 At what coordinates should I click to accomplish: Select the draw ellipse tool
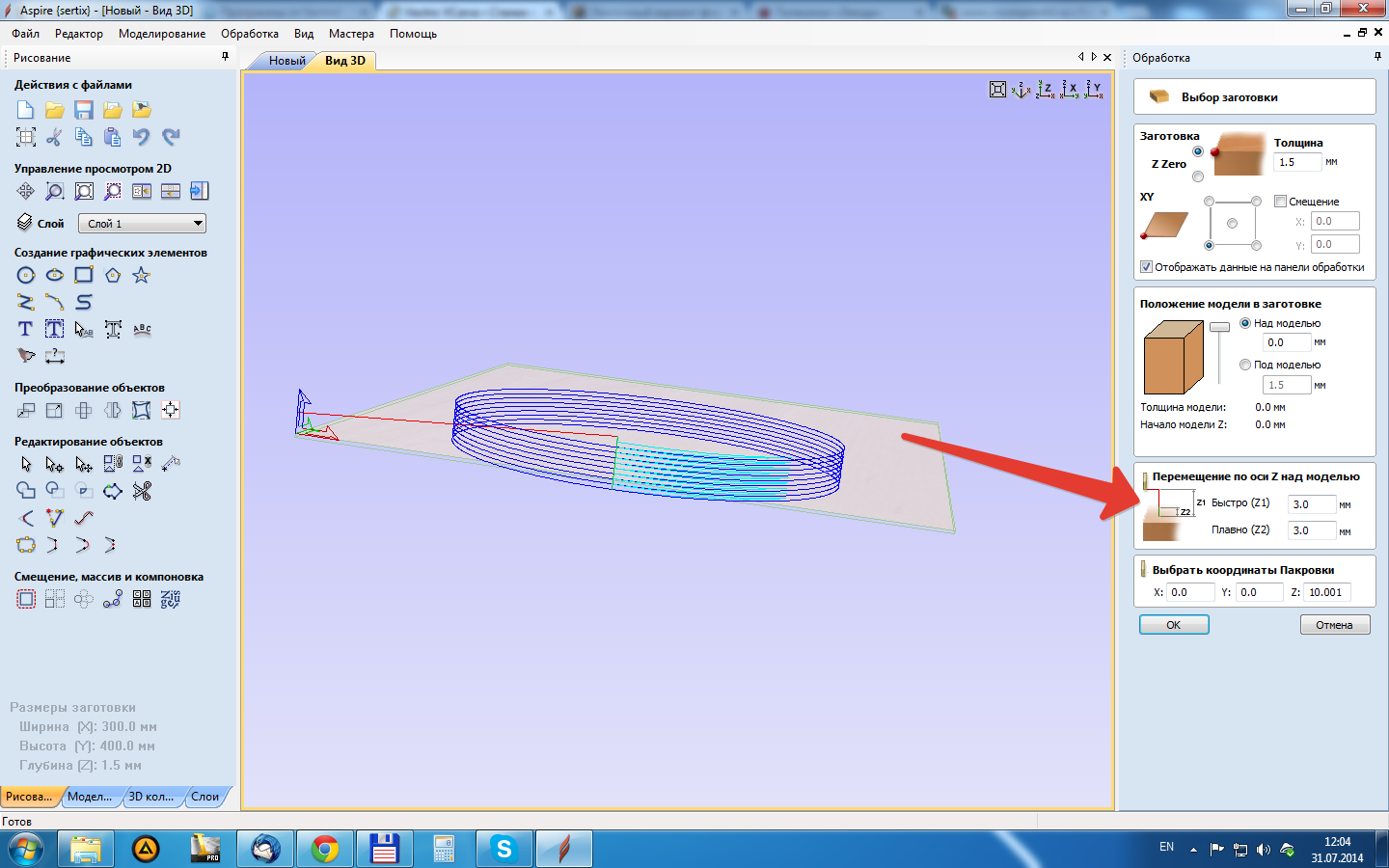tap(55, 276)
